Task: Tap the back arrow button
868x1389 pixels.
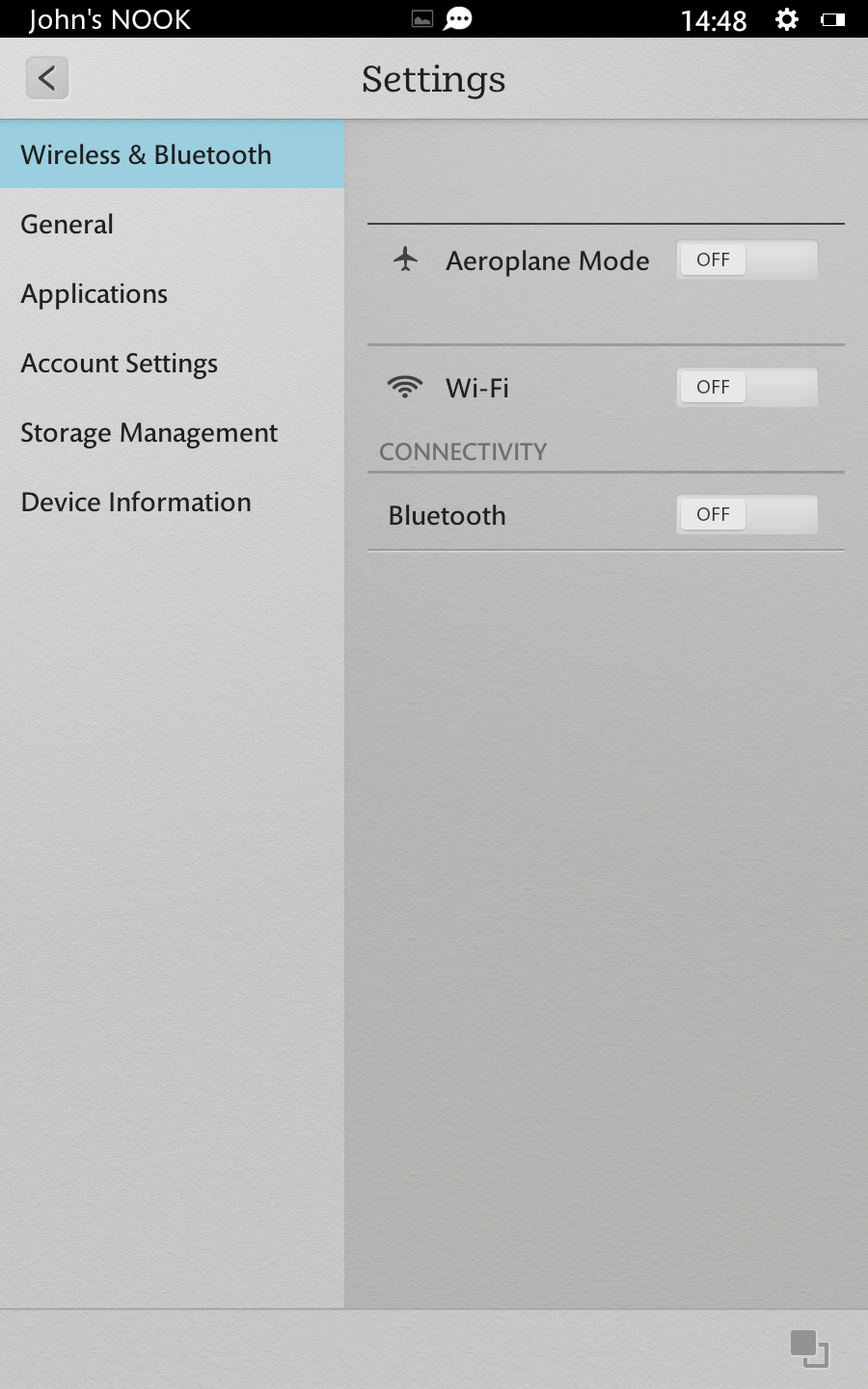Action: click(47, 78)
